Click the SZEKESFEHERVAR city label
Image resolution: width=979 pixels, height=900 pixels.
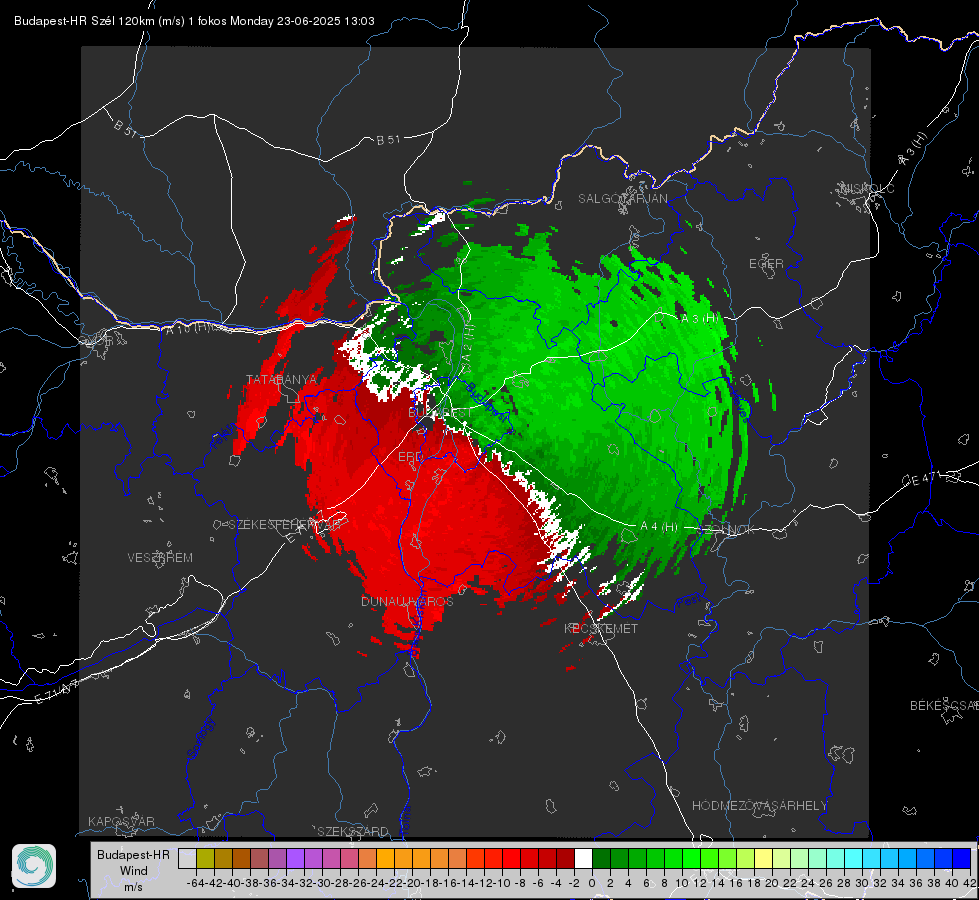[285, 525]
